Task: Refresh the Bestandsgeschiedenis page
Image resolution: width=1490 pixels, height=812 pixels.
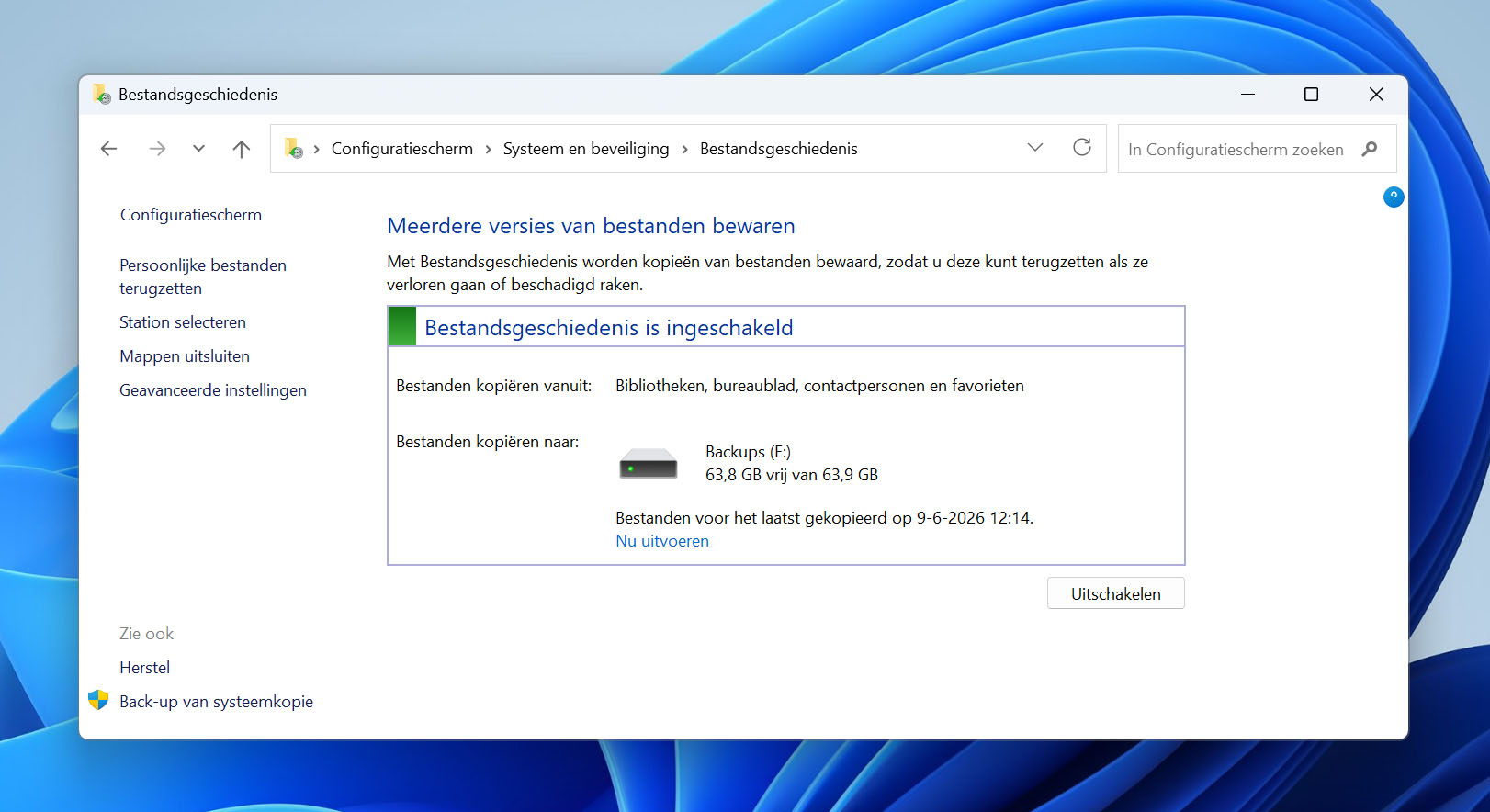Action: coord(1082,147)
